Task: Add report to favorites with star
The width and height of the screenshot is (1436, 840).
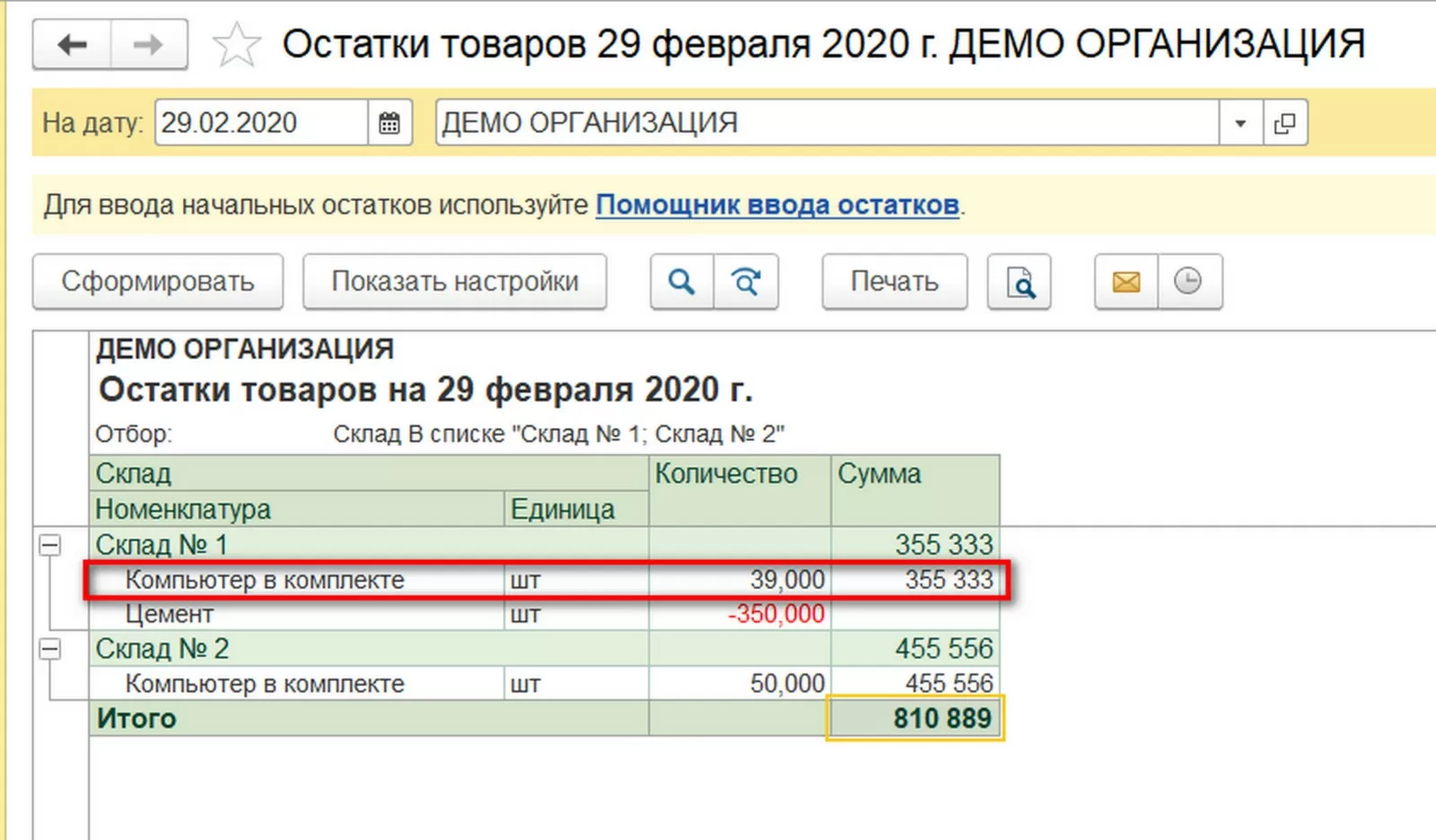Action: (x=236, y=45)
